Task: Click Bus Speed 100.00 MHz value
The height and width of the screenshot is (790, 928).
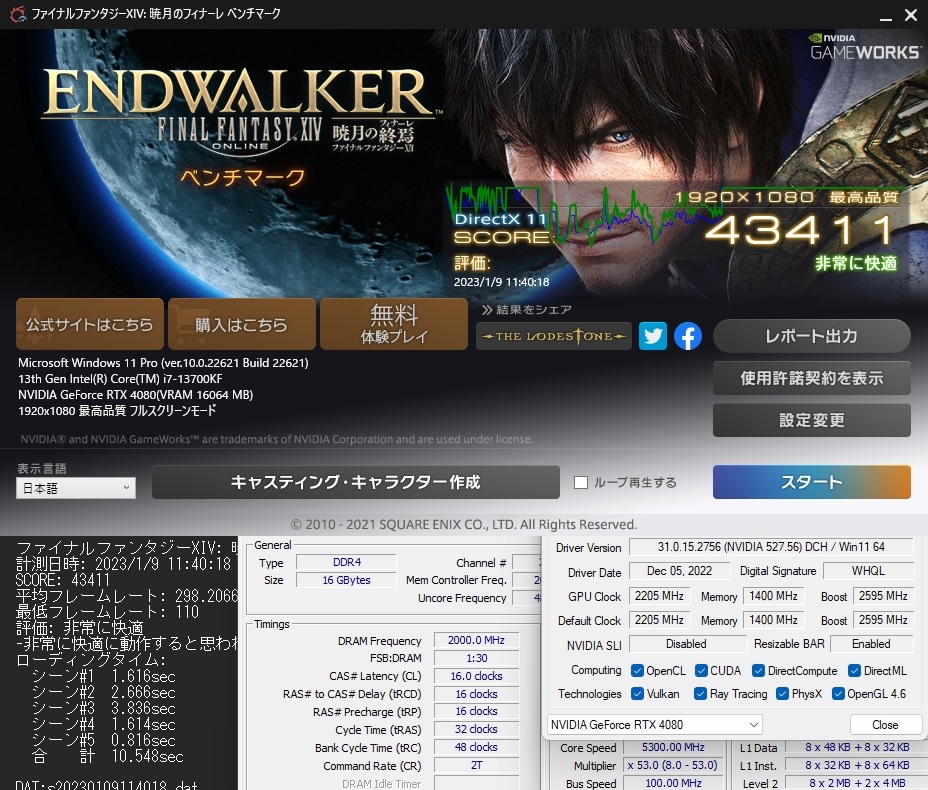Action: tap(673, 783)
